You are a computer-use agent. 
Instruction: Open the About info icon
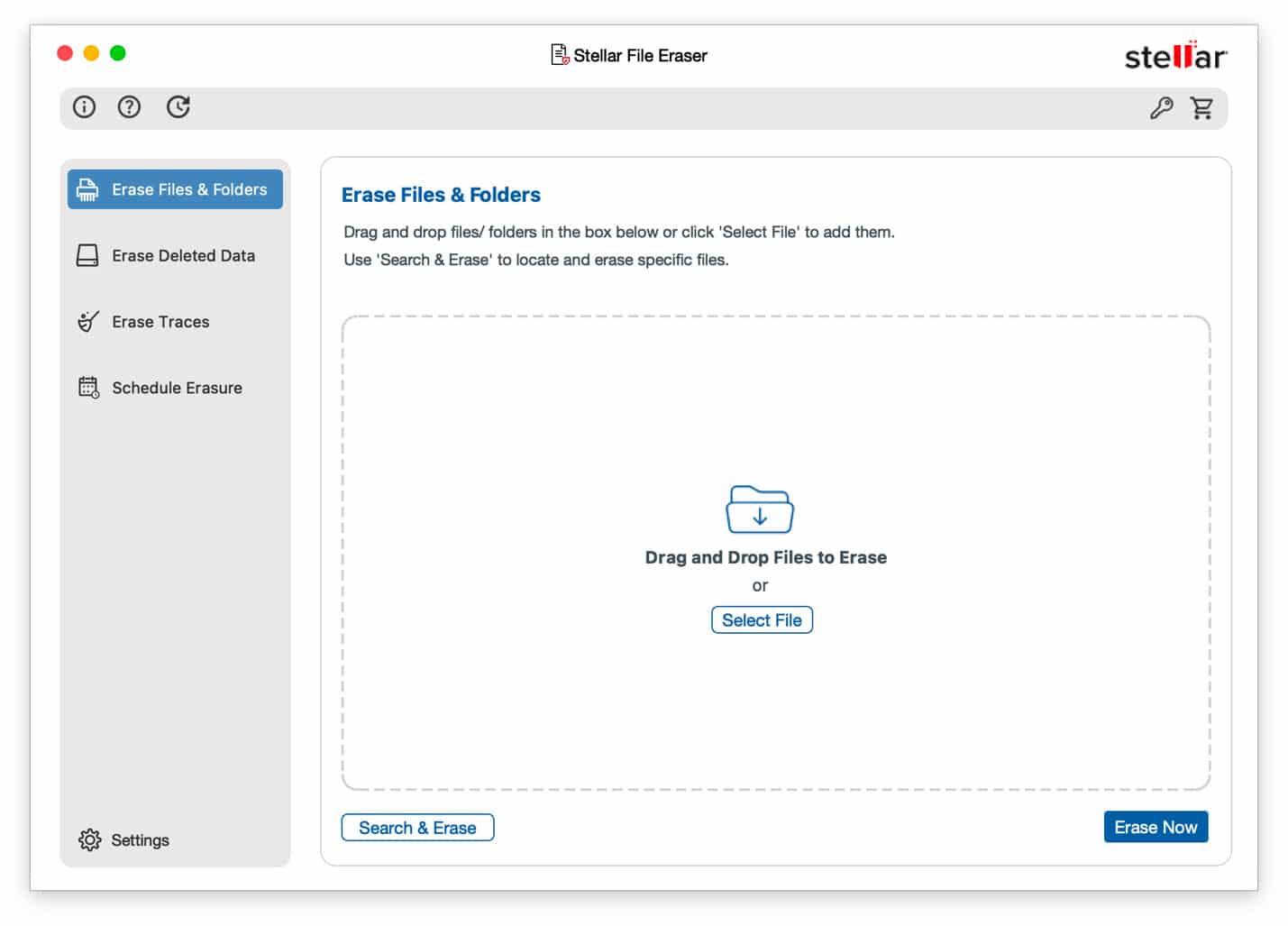tap(84, 107)
